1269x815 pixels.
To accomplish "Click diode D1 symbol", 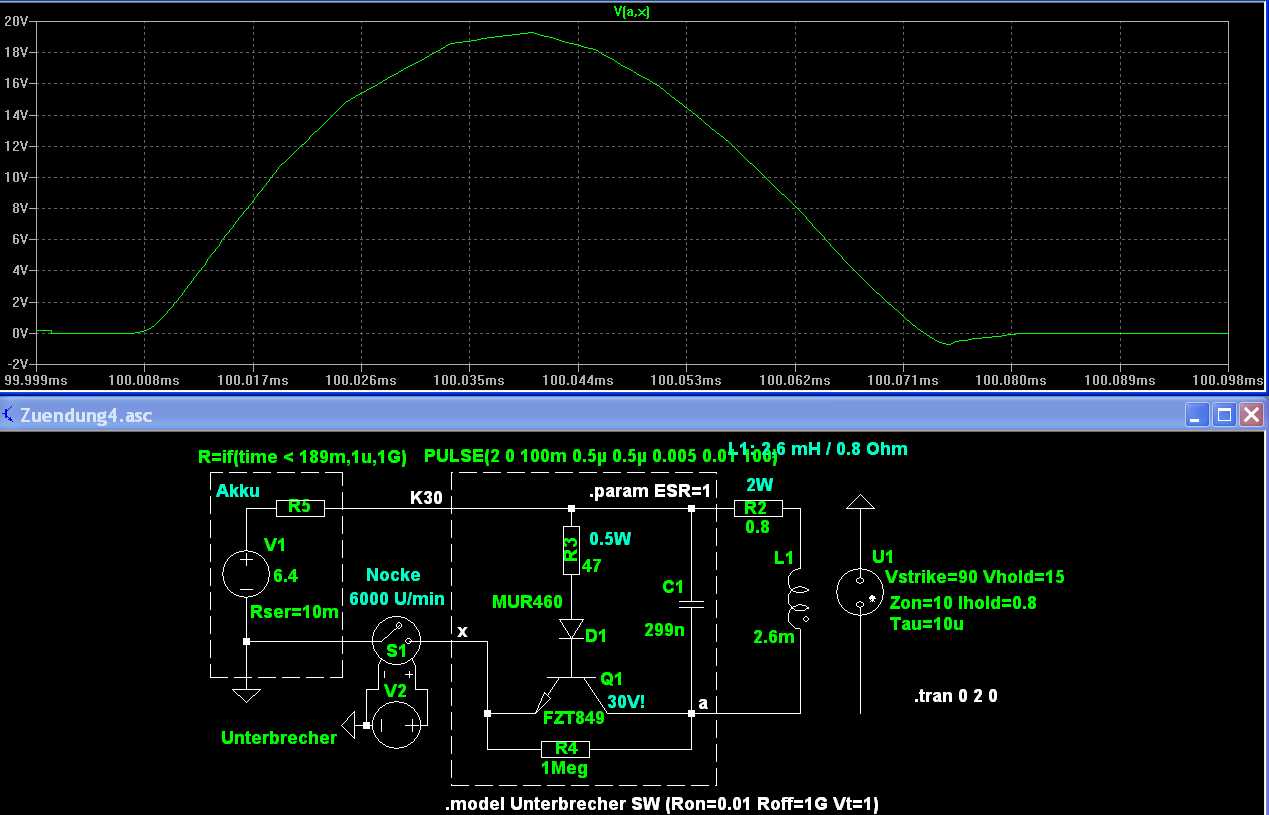I will [x=571, y=630].
